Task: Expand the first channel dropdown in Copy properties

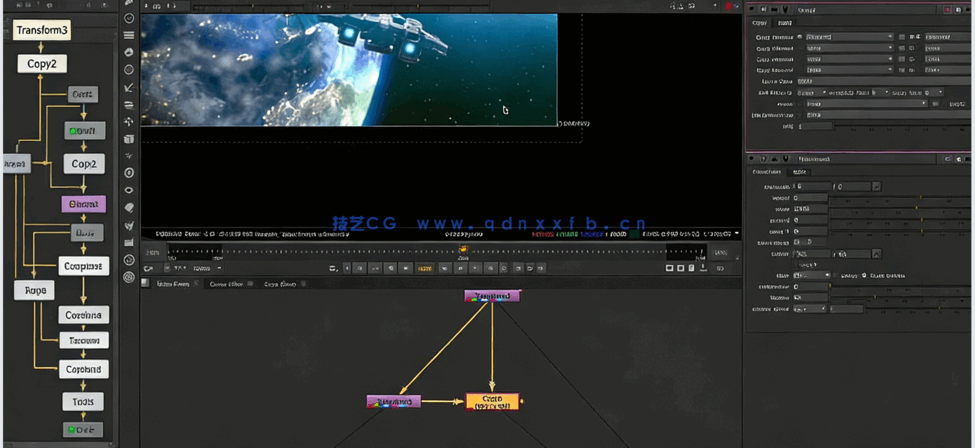Action: point(848,37)
